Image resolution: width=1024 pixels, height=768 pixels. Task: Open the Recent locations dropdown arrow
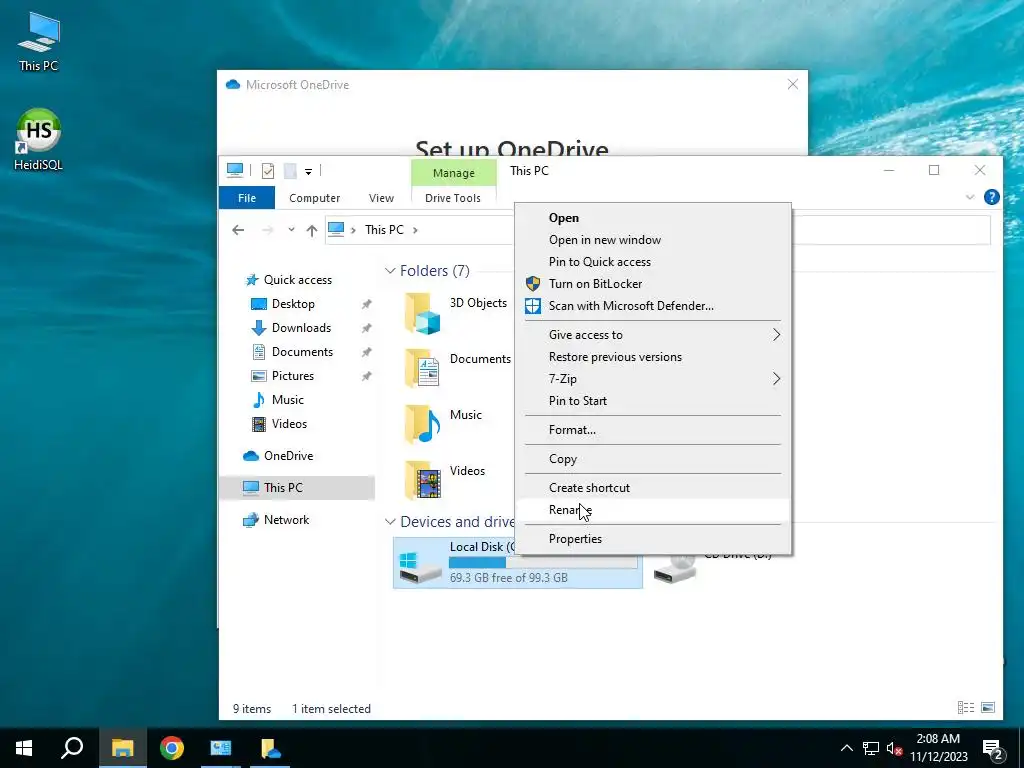click(x=291, y=230)
